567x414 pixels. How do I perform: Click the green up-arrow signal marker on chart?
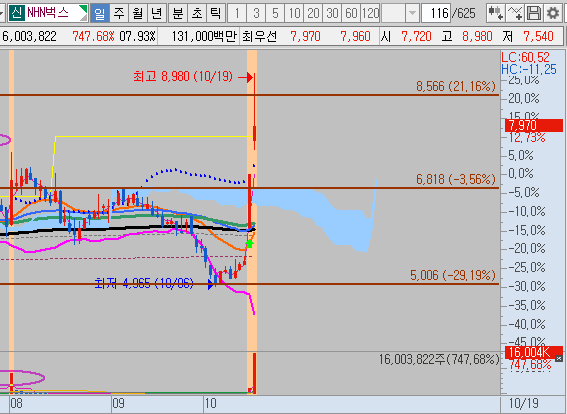coord(249,243)
